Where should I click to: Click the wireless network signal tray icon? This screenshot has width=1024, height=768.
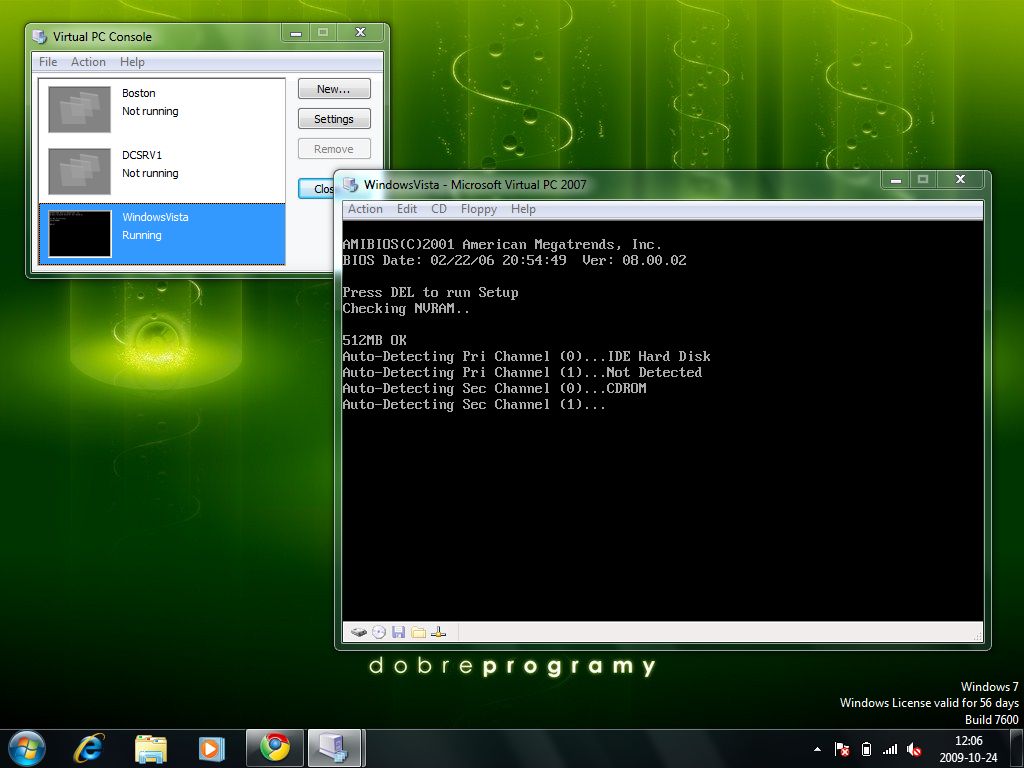pyautogui.click(x=889, y=749)
